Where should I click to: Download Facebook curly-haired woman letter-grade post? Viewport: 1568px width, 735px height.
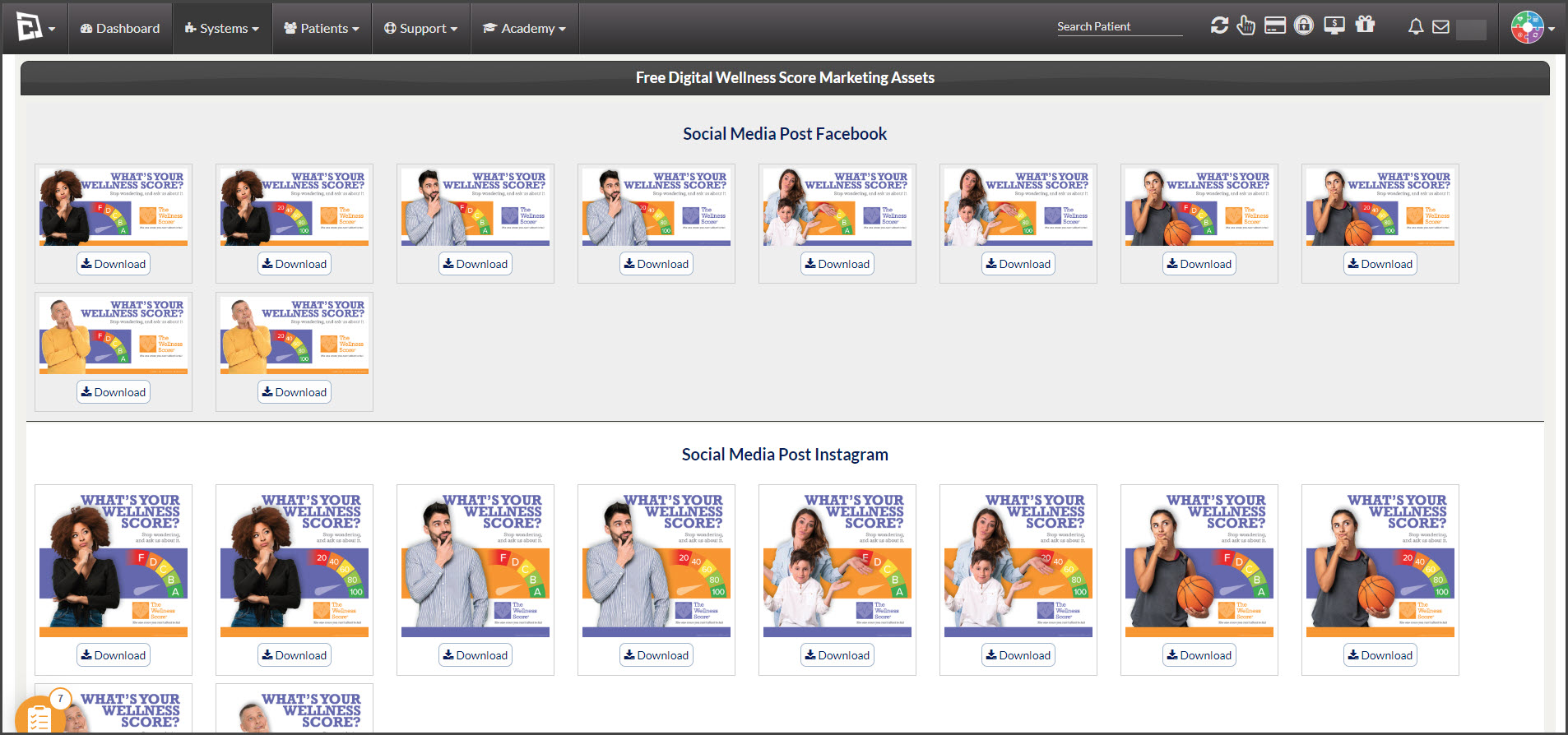coord(114,264)
